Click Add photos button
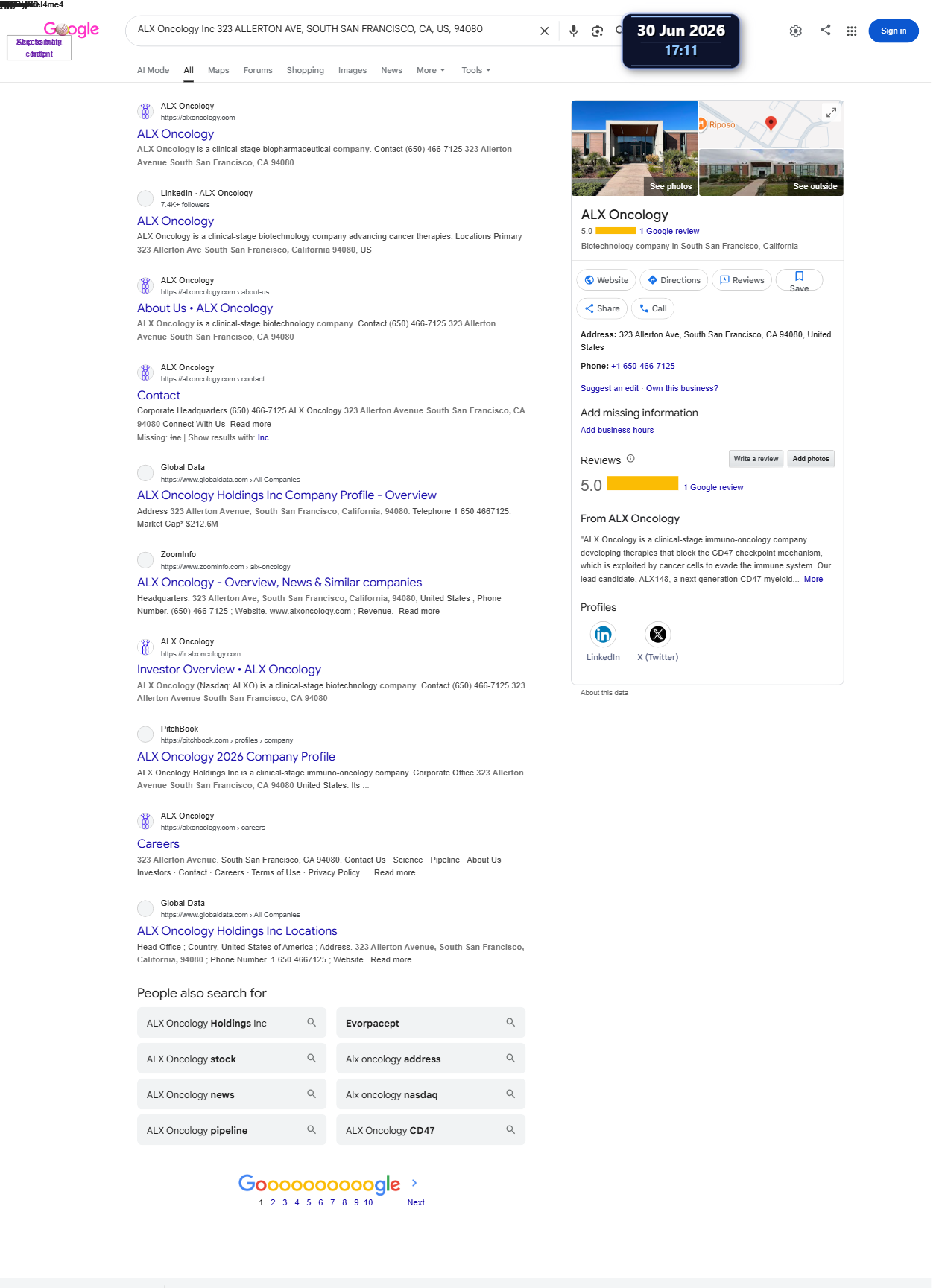This screenshot has height=1288, width=942. coord(811,459)
